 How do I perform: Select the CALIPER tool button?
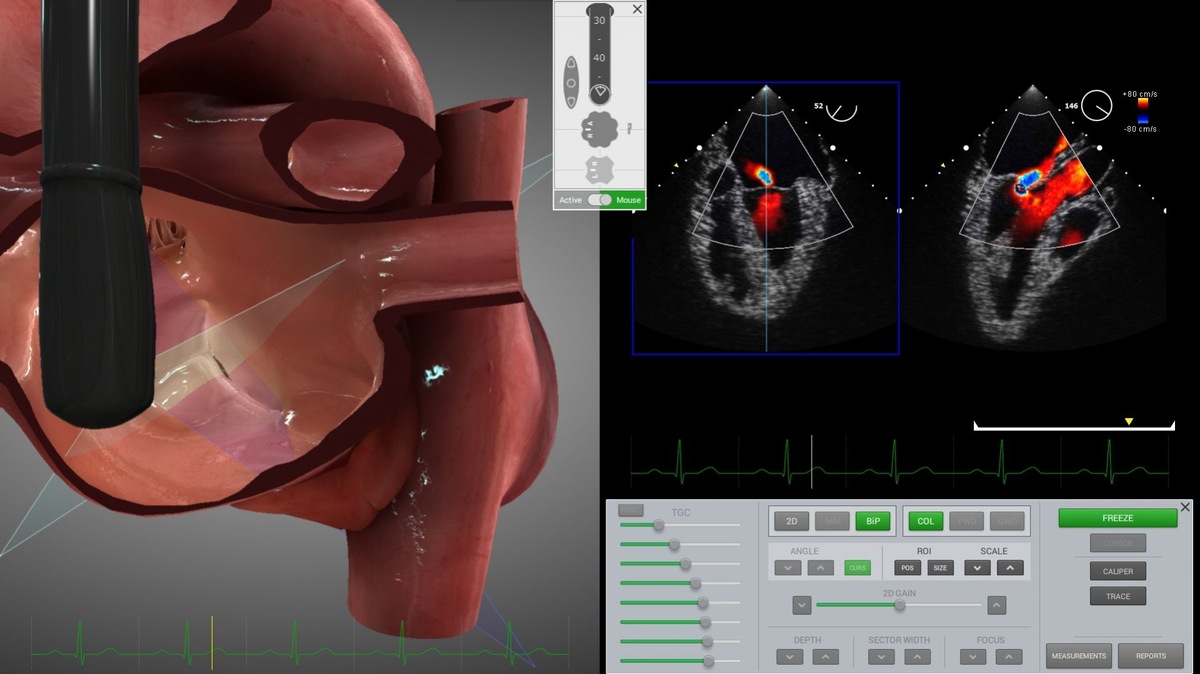click(1118, 571)
